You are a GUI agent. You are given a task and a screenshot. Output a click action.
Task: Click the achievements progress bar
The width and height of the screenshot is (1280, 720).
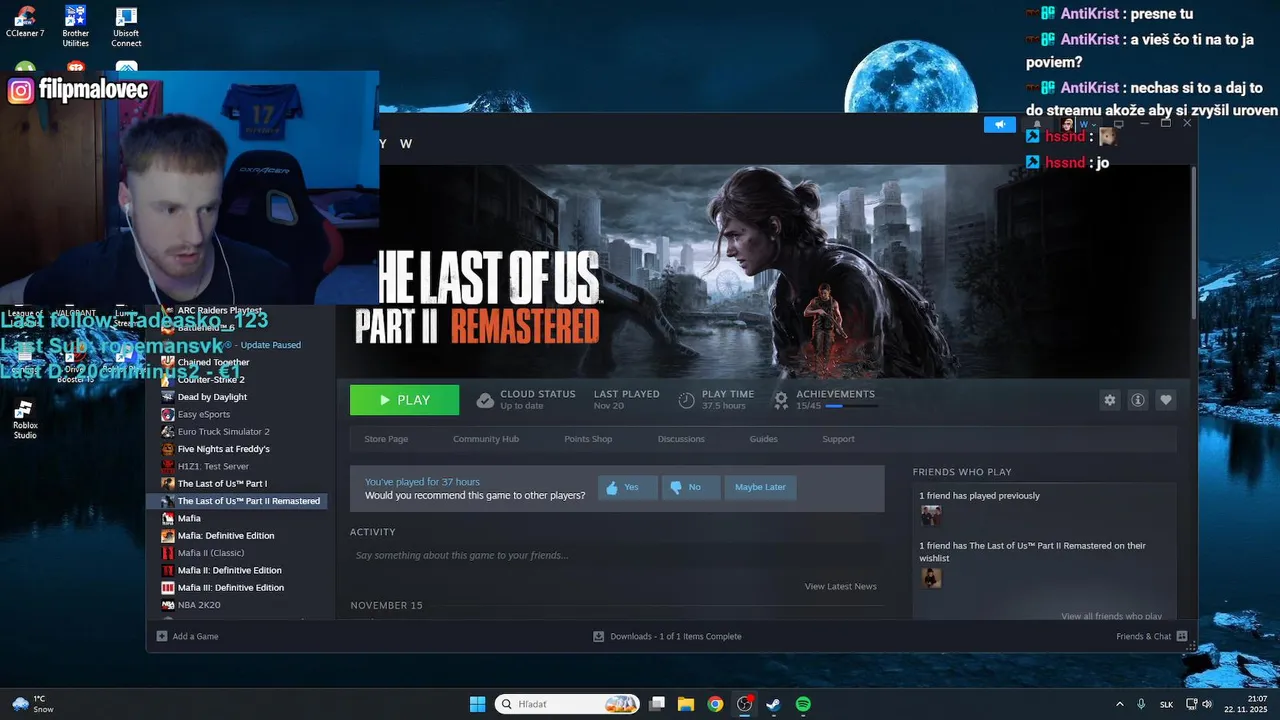pos(851,406)
